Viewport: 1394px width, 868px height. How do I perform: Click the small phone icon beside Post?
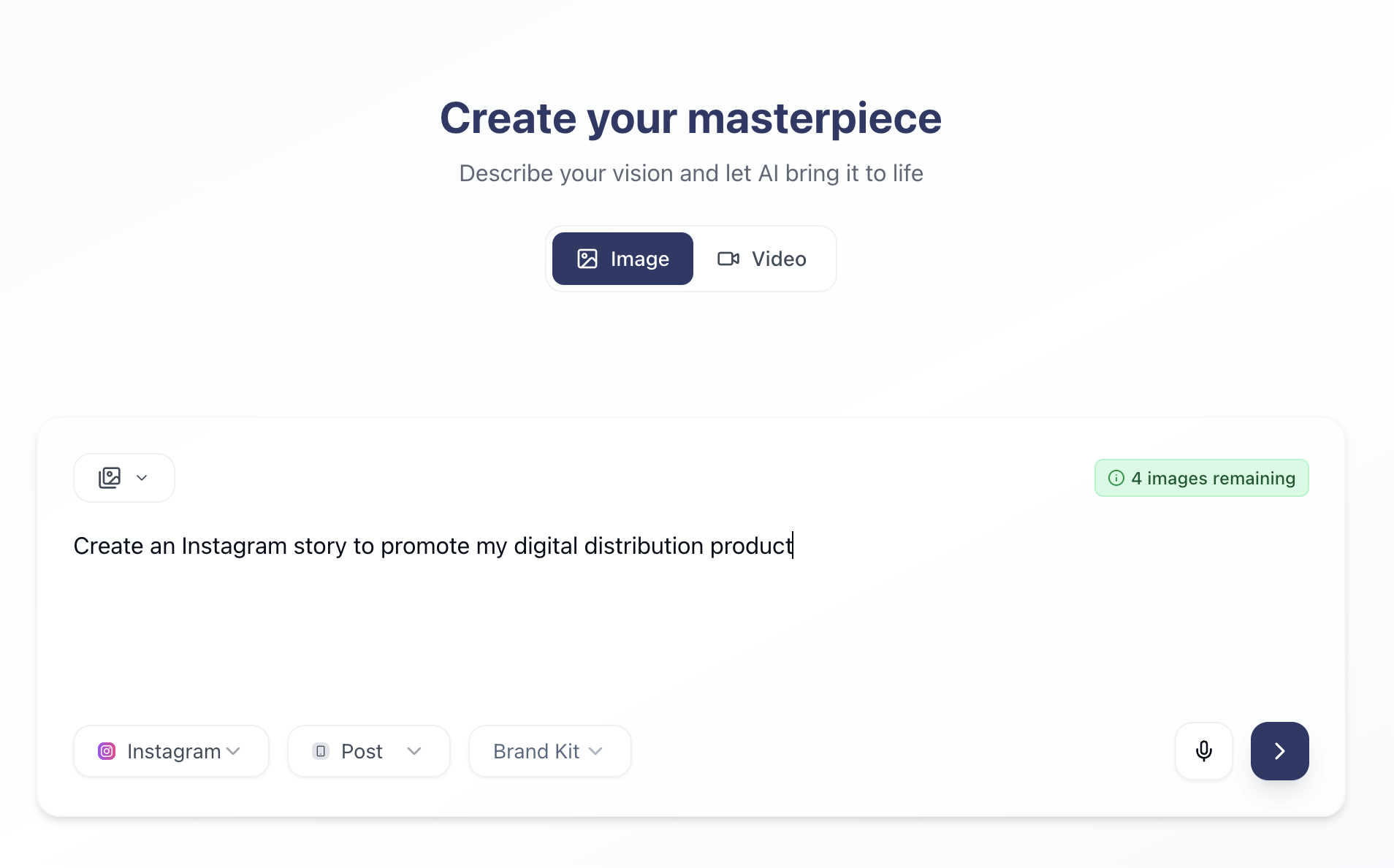pos(321,751)
